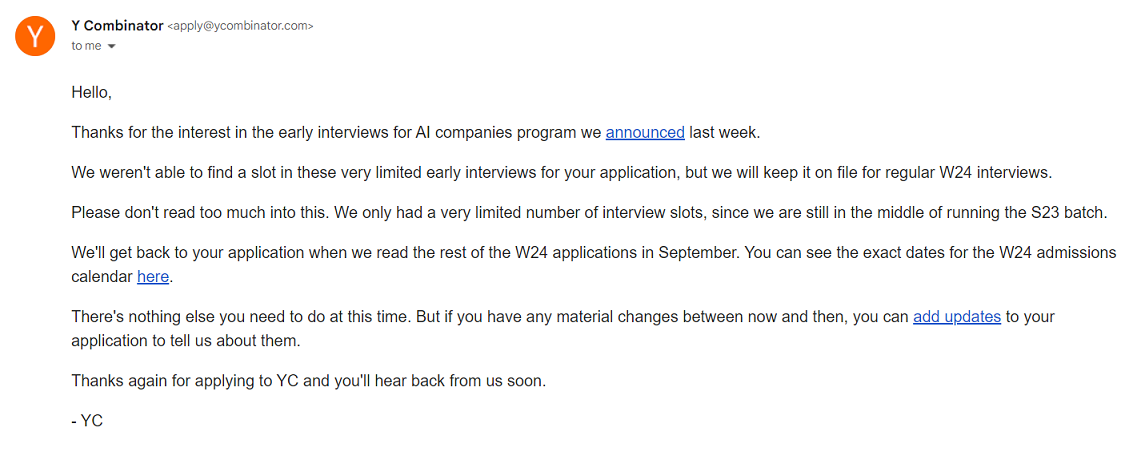Click the apply@ycombinator.com sender address
The height and width of the screenshot is (468, 1141).
pos(240,26)
